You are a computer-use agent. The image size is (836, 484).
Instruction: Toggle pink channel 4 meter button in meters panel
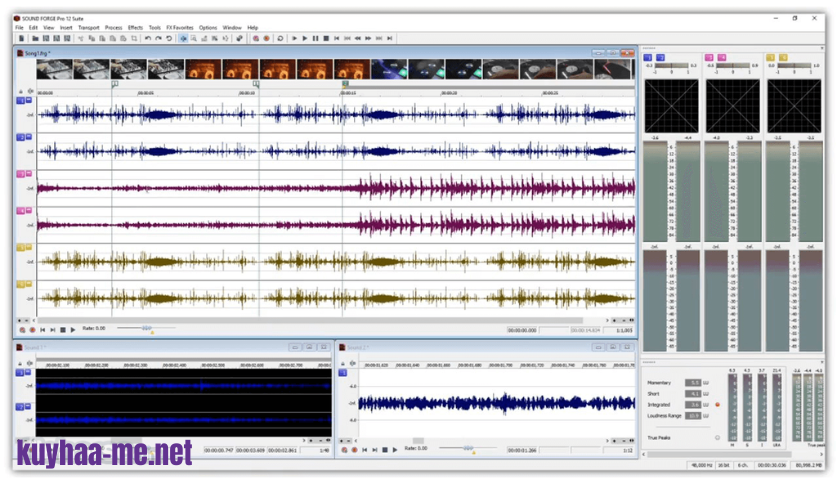[x=721, y=57]
